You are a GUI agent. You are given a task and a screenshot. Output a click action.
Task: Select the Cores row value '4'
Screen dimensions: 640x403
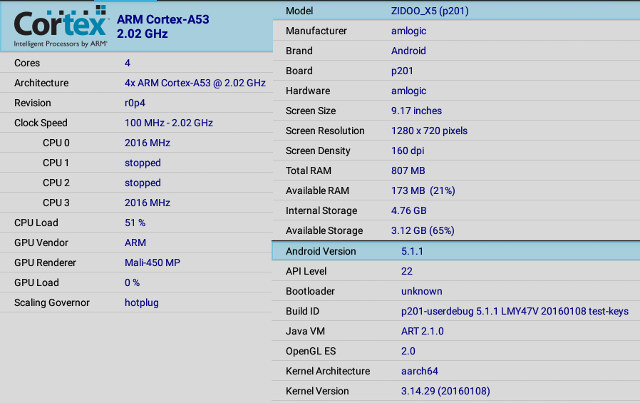[x=127, y=63]
